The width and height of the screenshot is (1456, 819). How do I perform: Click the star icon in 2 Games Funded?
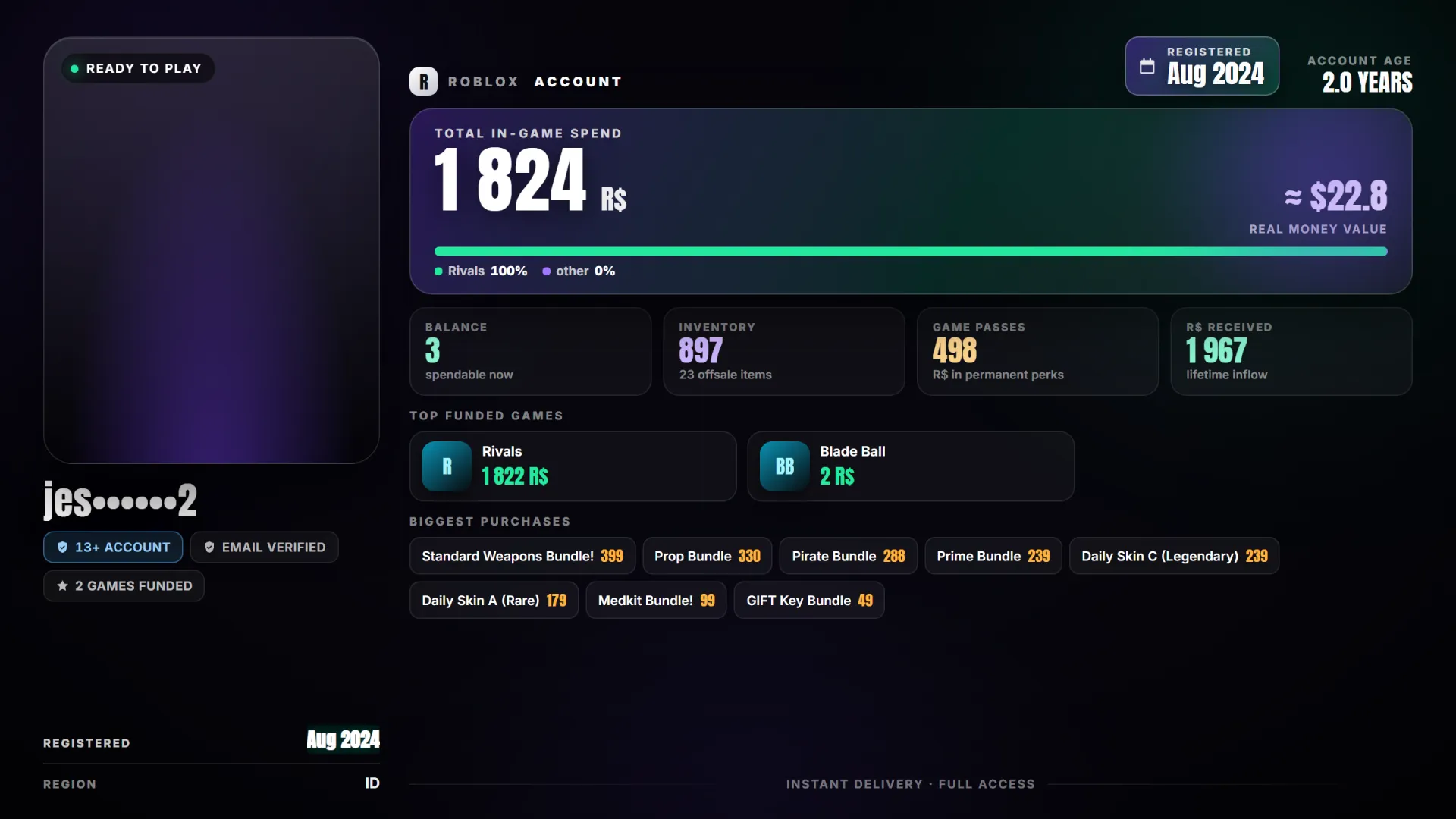click(62, 586)
